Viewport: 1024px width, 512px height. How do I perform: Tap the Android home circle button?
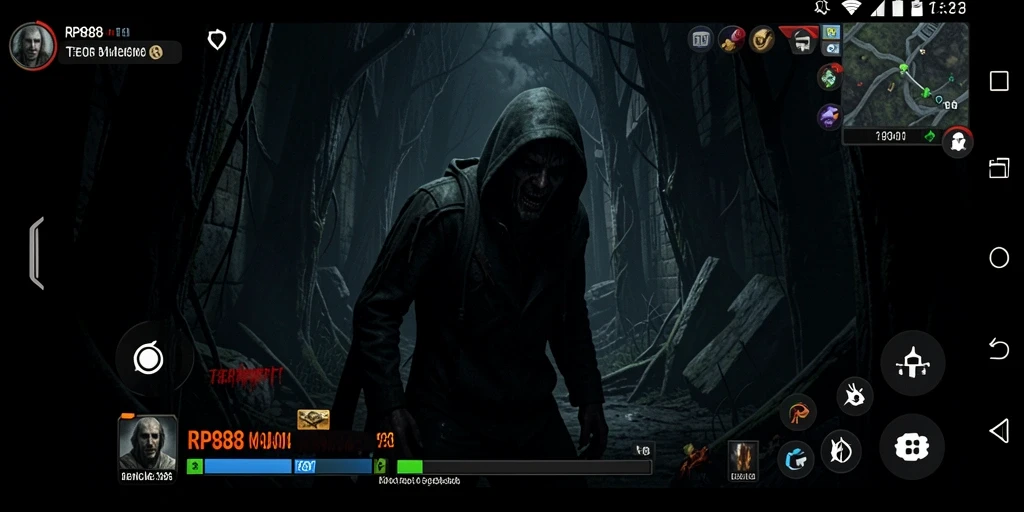tap(999, 258)
